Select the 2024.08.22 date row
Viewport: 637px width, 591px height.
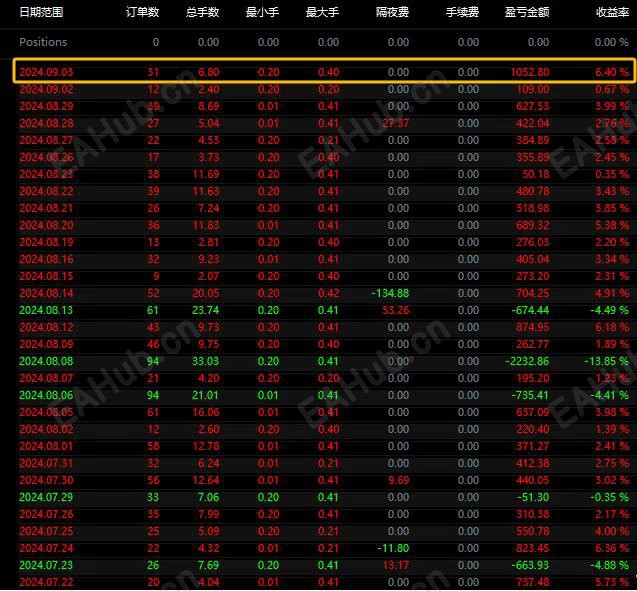324,191
